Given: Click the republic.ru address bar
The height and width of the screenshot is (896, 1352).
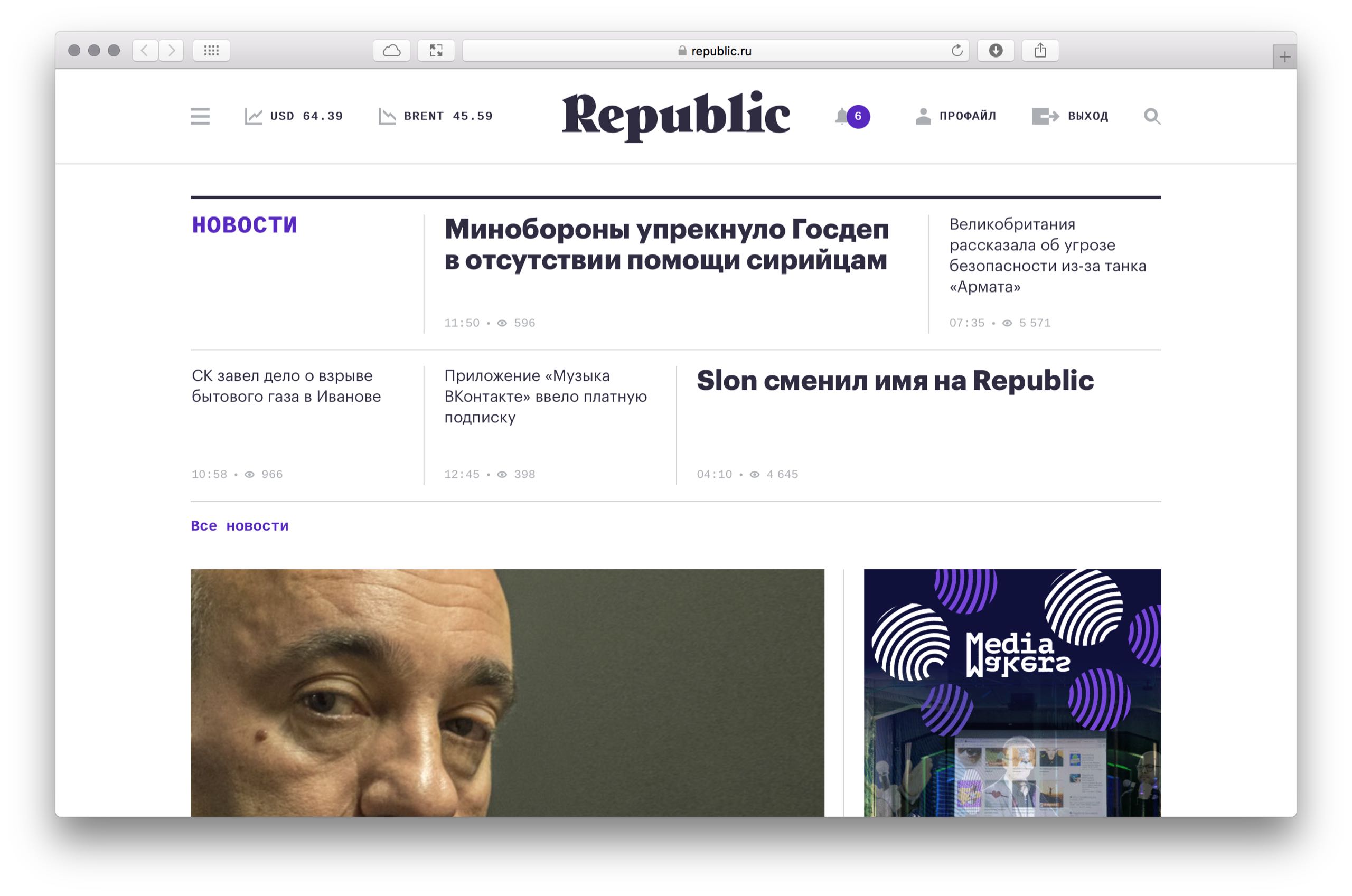Looking at the screenshot, I should point(716,50).
